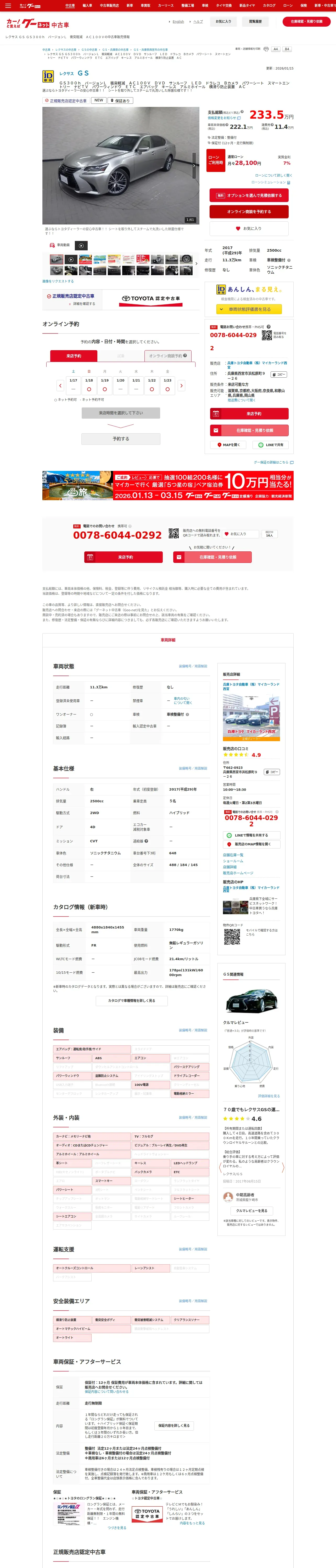Click the 画像をリクエストする link

58,281
